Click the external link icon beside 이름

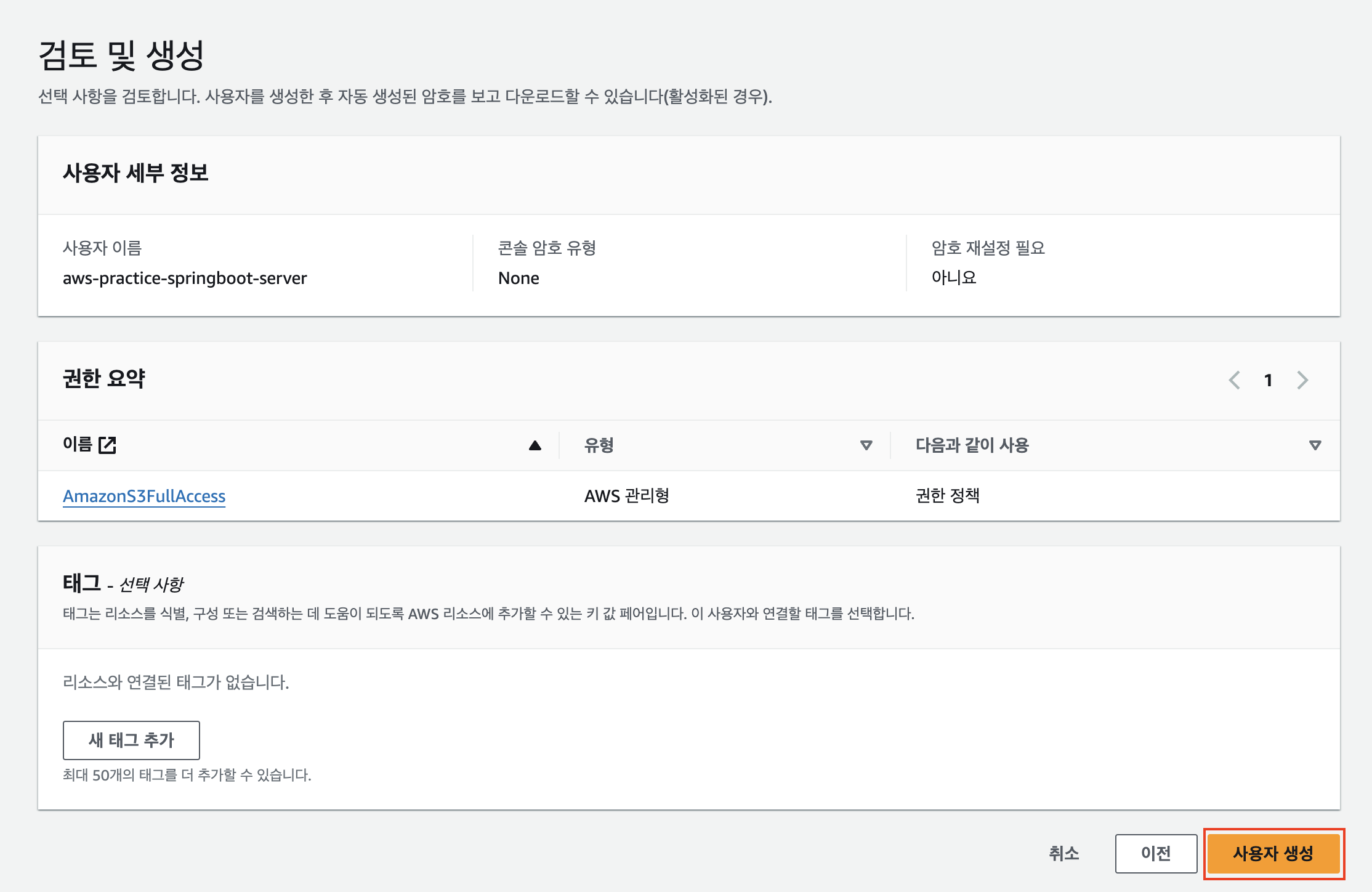(x=107, y=445)
